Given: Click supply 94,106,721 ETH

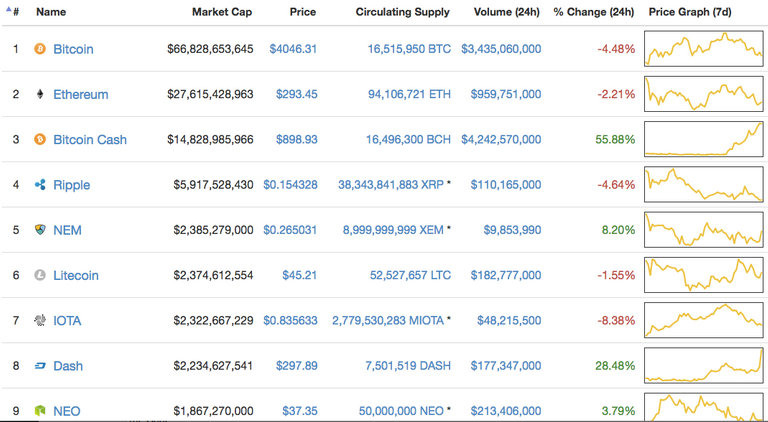Looking at the screenshot, I should (409, 94).
